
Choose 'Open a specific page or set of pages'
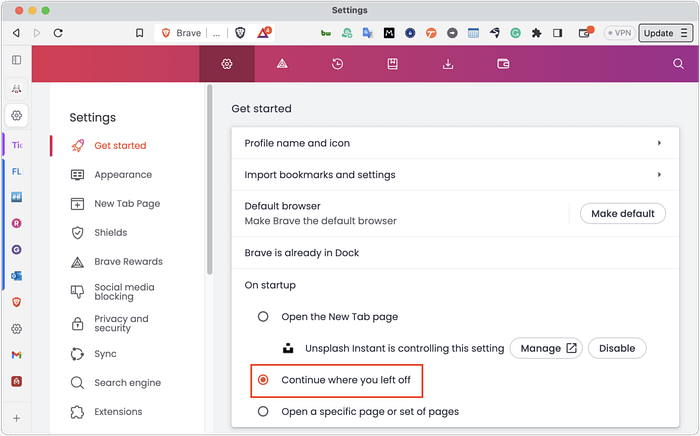pyautogui.click(x=263, y=411)
